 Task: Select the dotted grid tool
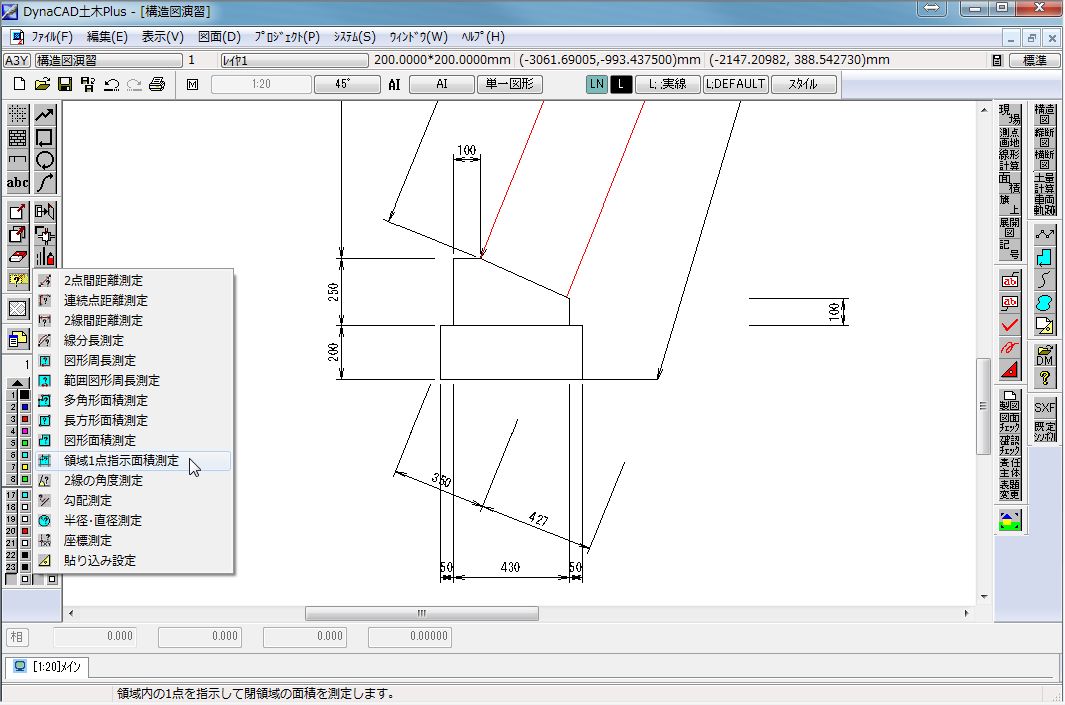point(18,115)
